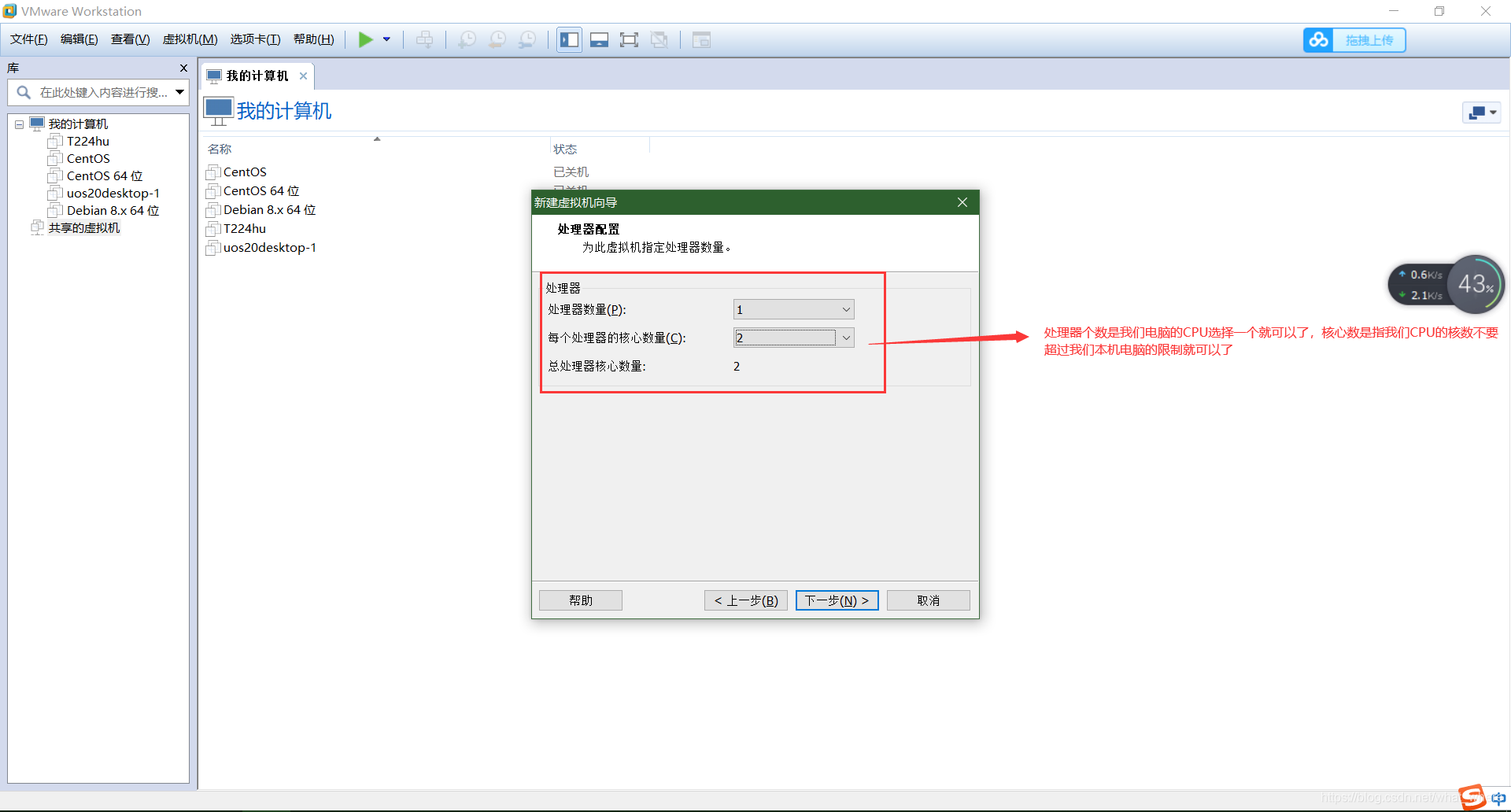
Task: Click the 帮助 button in wizard
Action: pos(581,600)
